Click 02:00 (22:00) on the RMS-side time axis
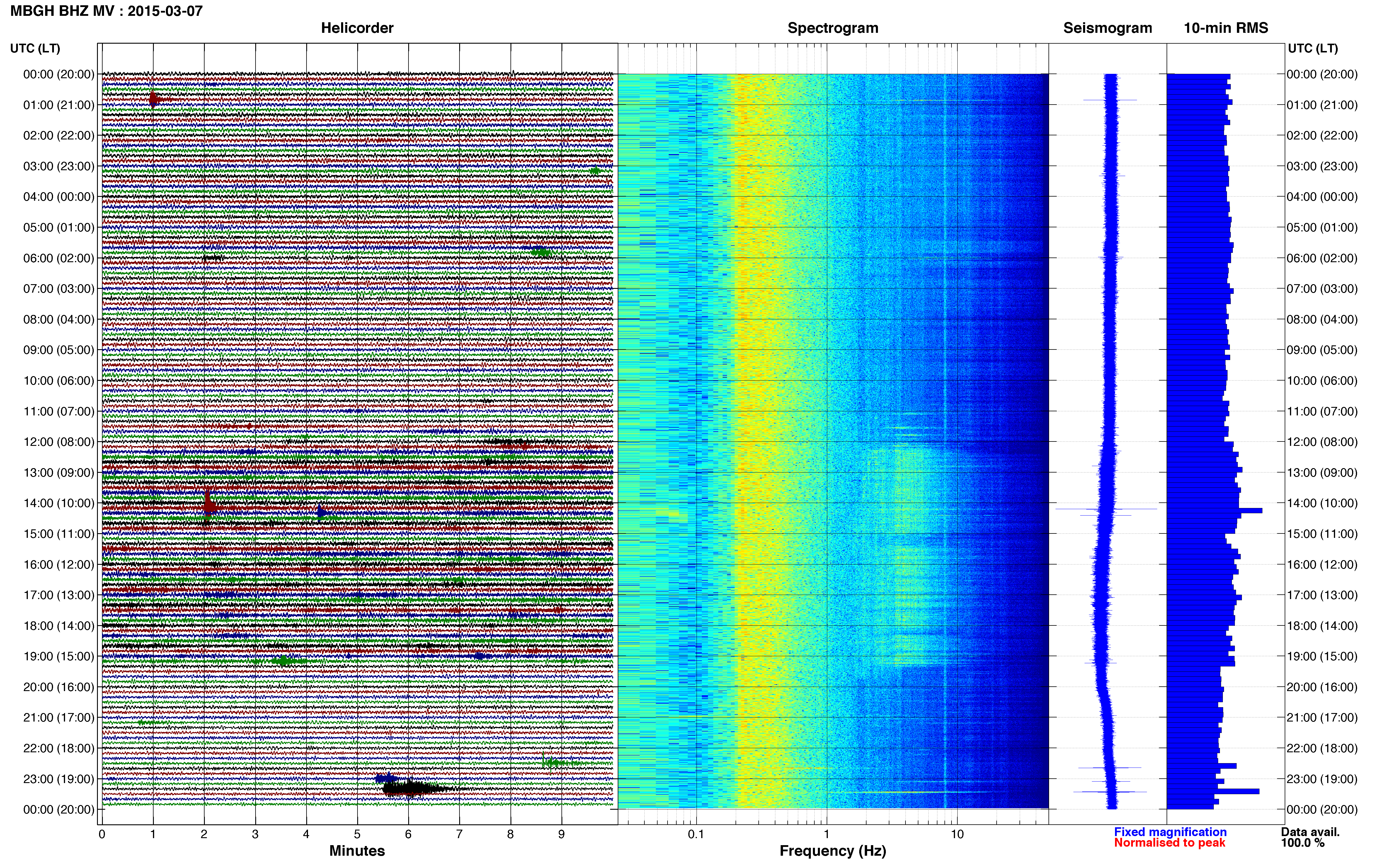 click(1322, 135)
